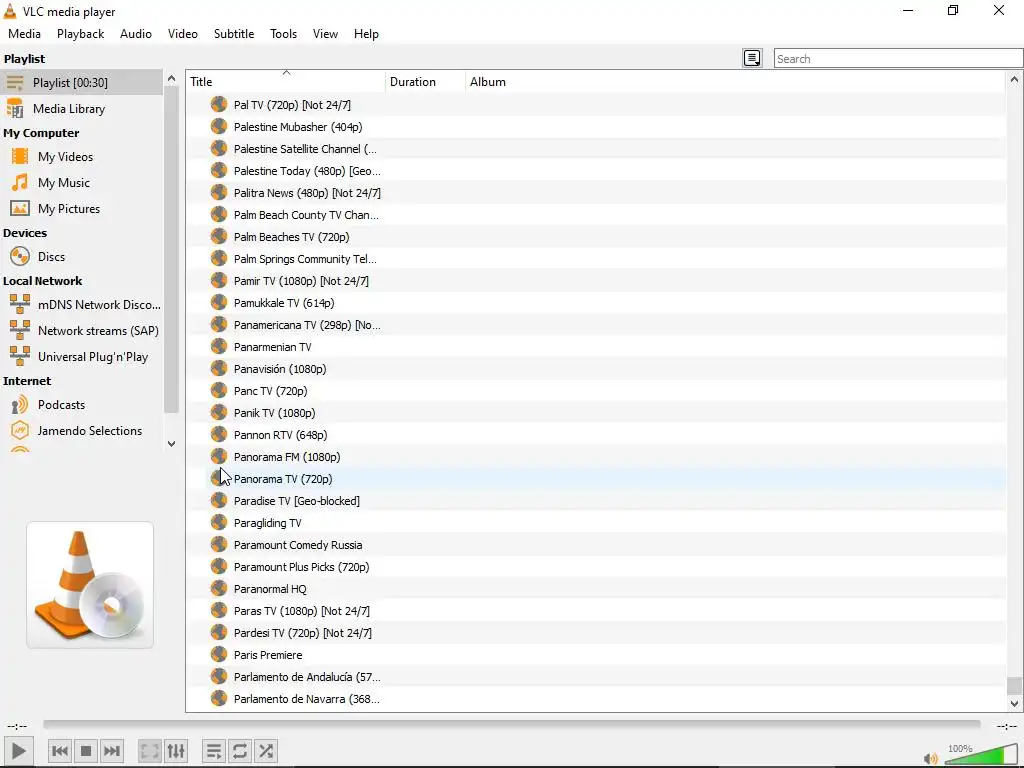Open My Videos folder
This screenshot has height=768, width=1024.
tap(82, 157)
